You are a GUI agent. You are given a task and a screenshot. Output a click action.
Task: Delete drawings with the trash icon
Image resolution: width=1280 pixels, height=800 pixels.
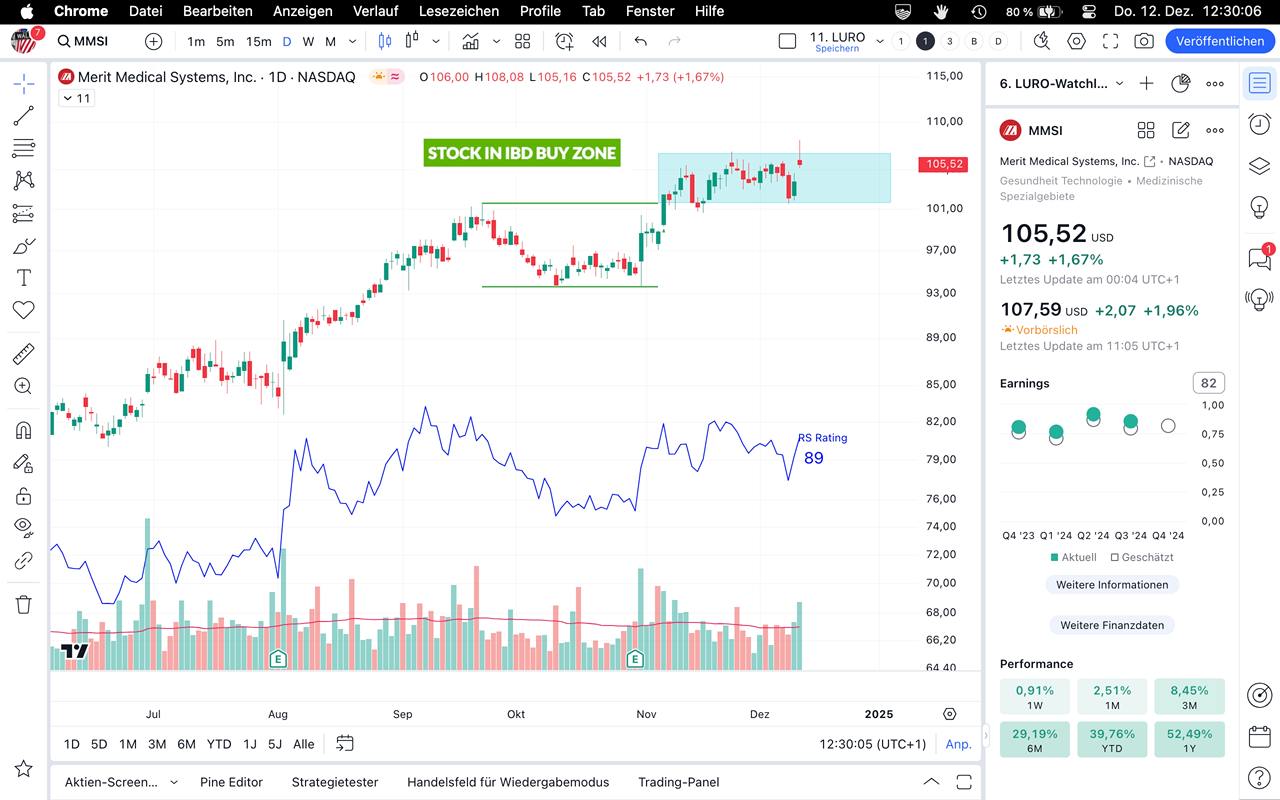click(x=23, y=604)
